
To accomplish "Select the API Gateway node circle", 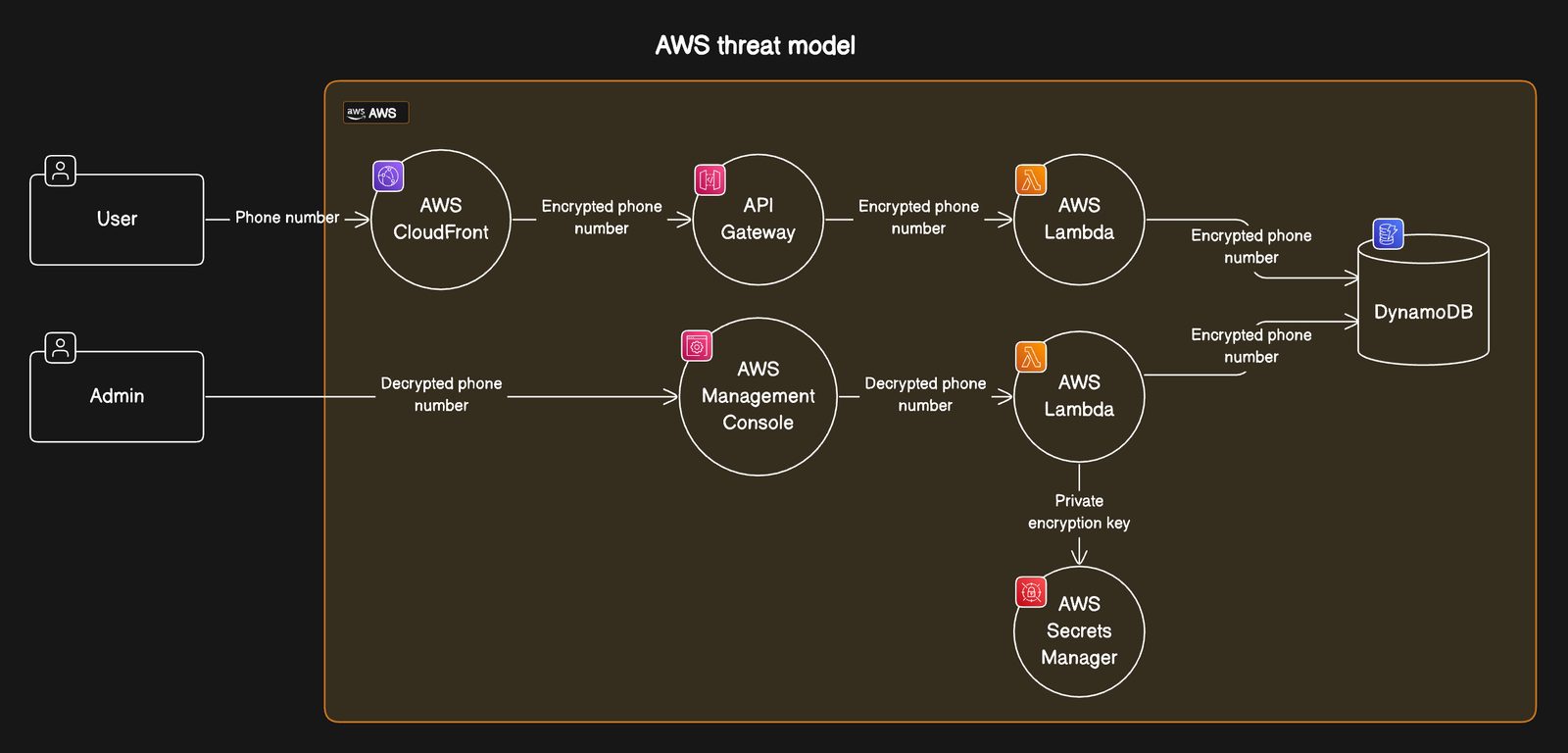I will click(758, 220).
